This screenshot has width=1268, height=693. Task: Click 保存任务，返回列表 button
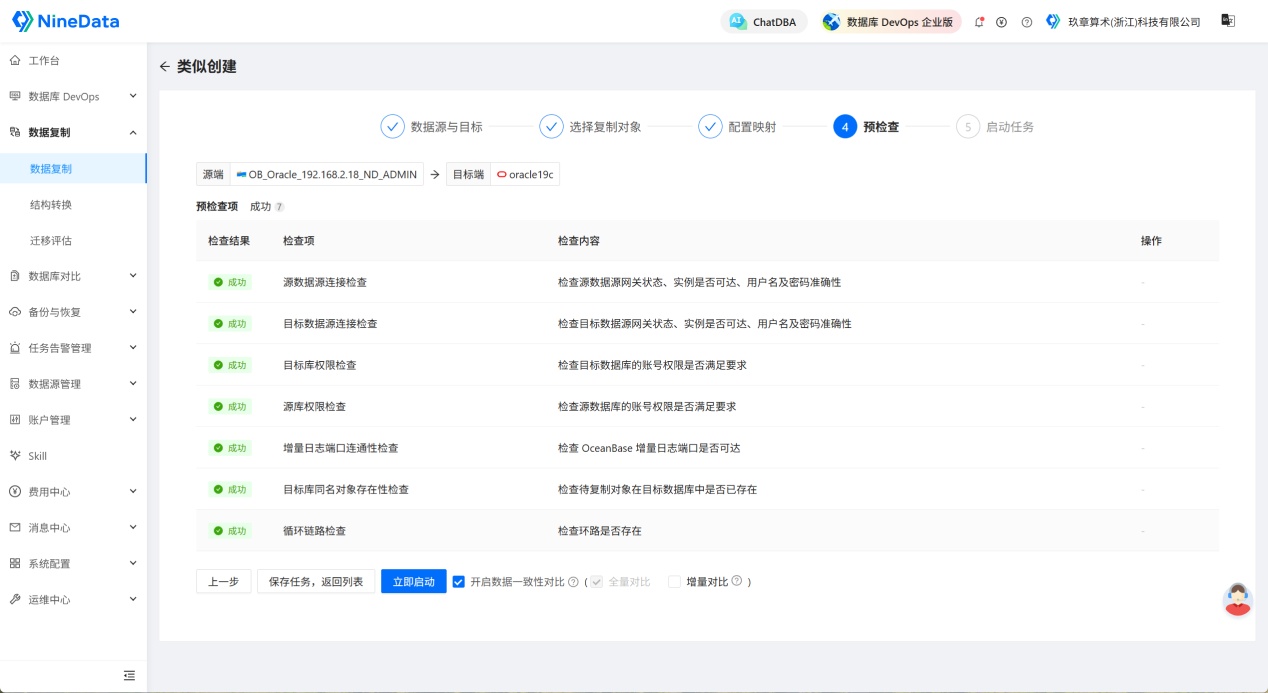316,581
